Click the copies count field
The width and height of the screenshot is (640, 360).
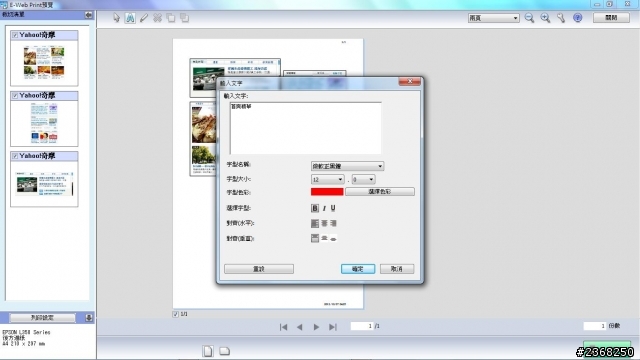pyautogui.click(x=595, y=326)
